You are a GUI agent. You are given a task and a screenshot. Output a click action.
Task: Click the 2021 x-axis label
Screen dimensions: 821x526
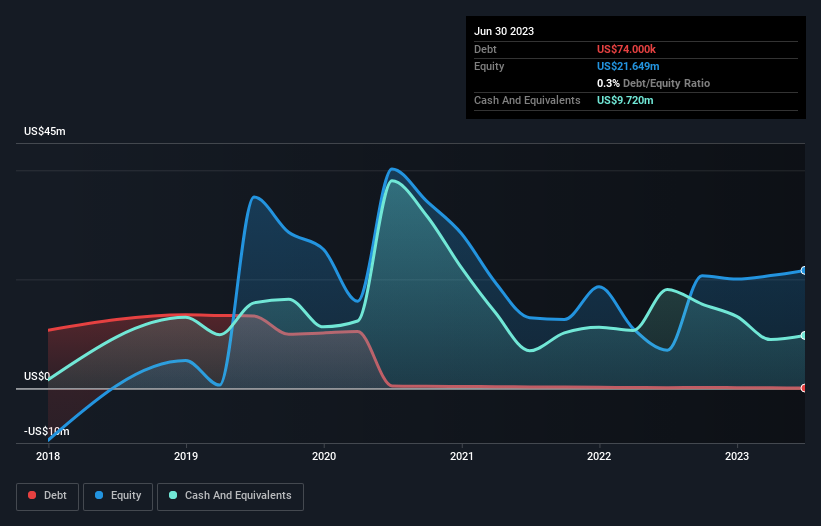(x=462, y=456)
